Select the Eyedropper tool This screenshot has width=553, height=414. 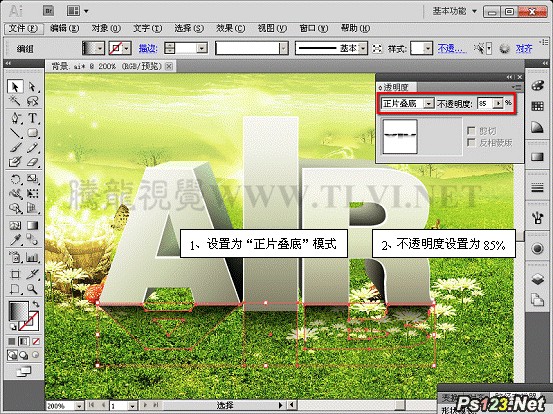coord(15,240)
